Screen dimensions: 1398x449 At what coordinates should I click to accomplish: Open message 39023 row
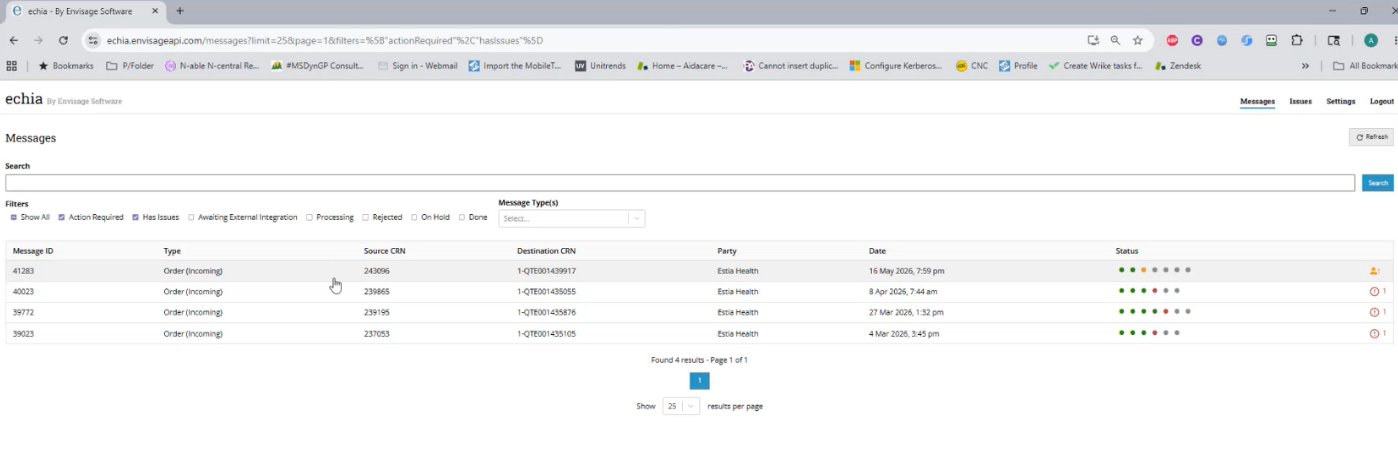(x=699, y=334)
